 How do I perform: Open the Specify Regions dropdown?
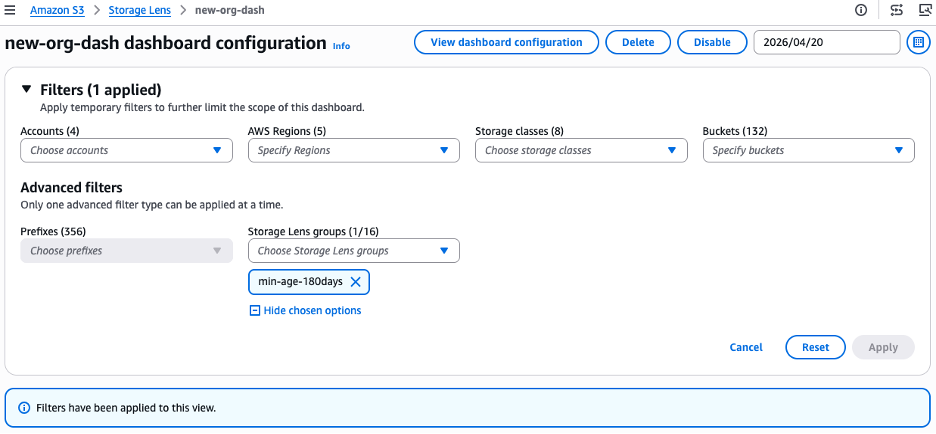tap(354, 150)
